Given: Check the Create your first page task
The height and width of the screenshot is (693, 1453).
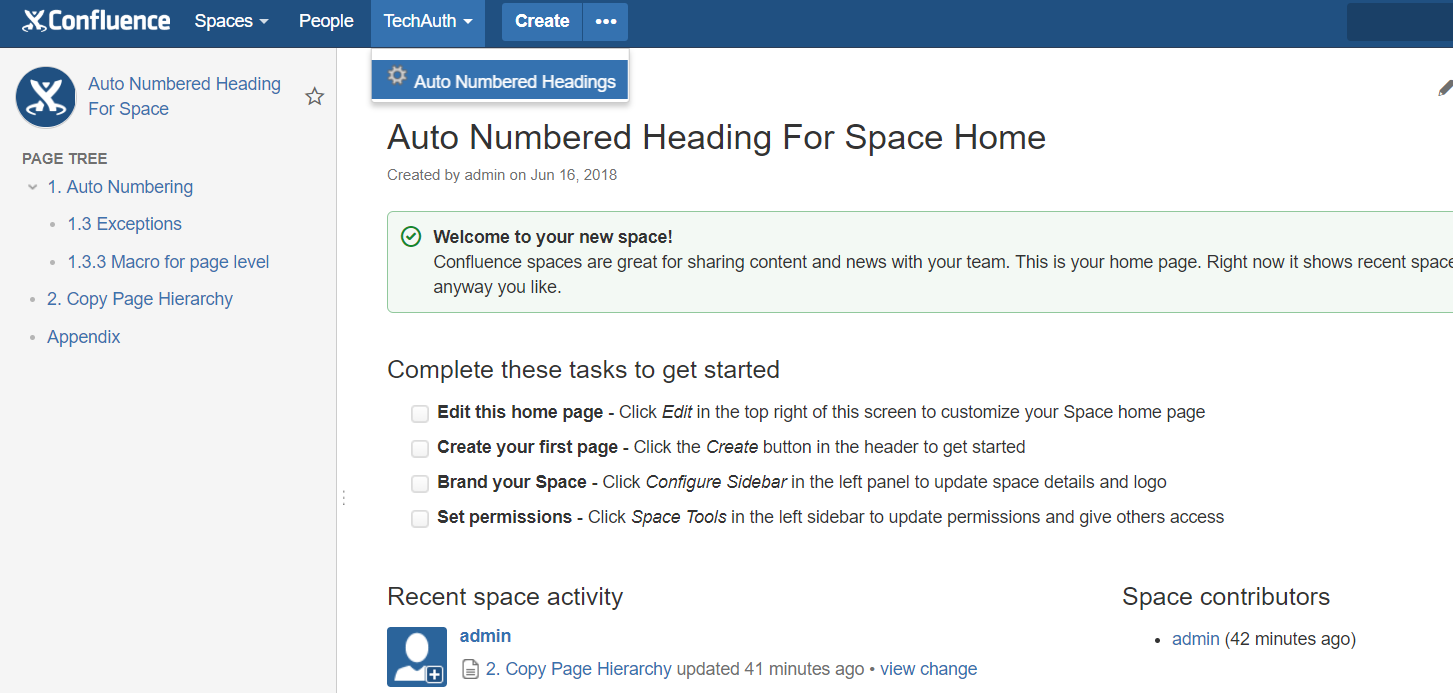Looking at the screenshot, I should 420,448.
